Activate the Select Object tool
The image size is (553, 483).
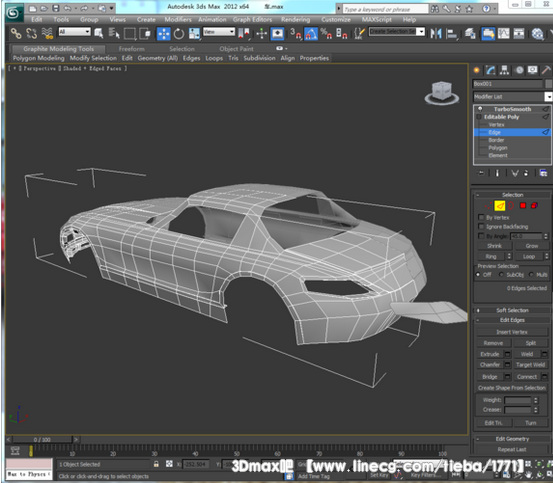98,33
